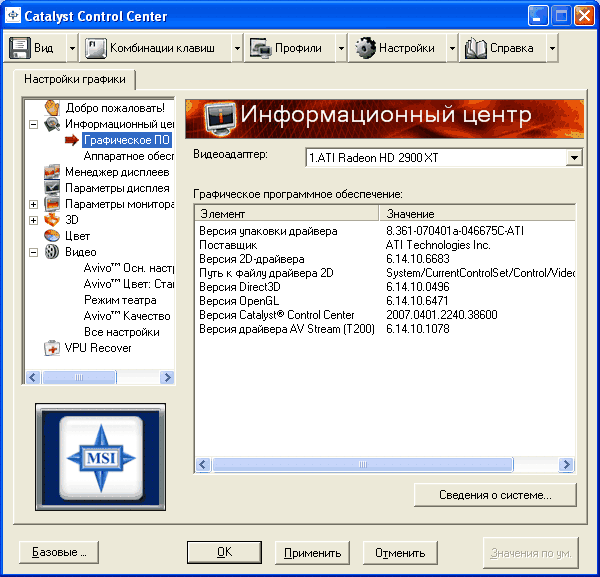Click the Профили monitors icon

click(x=260, y=48)
